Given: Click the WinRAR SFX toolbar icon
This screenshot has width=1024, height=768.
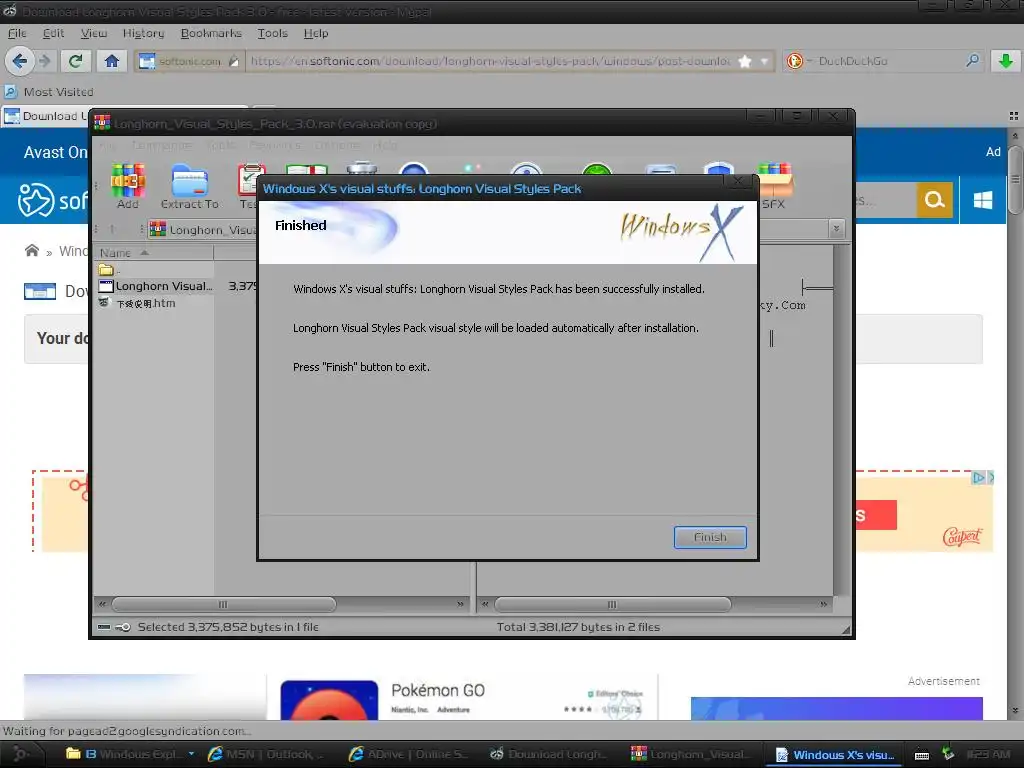Looking at the screenshot, I should (773, 186).
